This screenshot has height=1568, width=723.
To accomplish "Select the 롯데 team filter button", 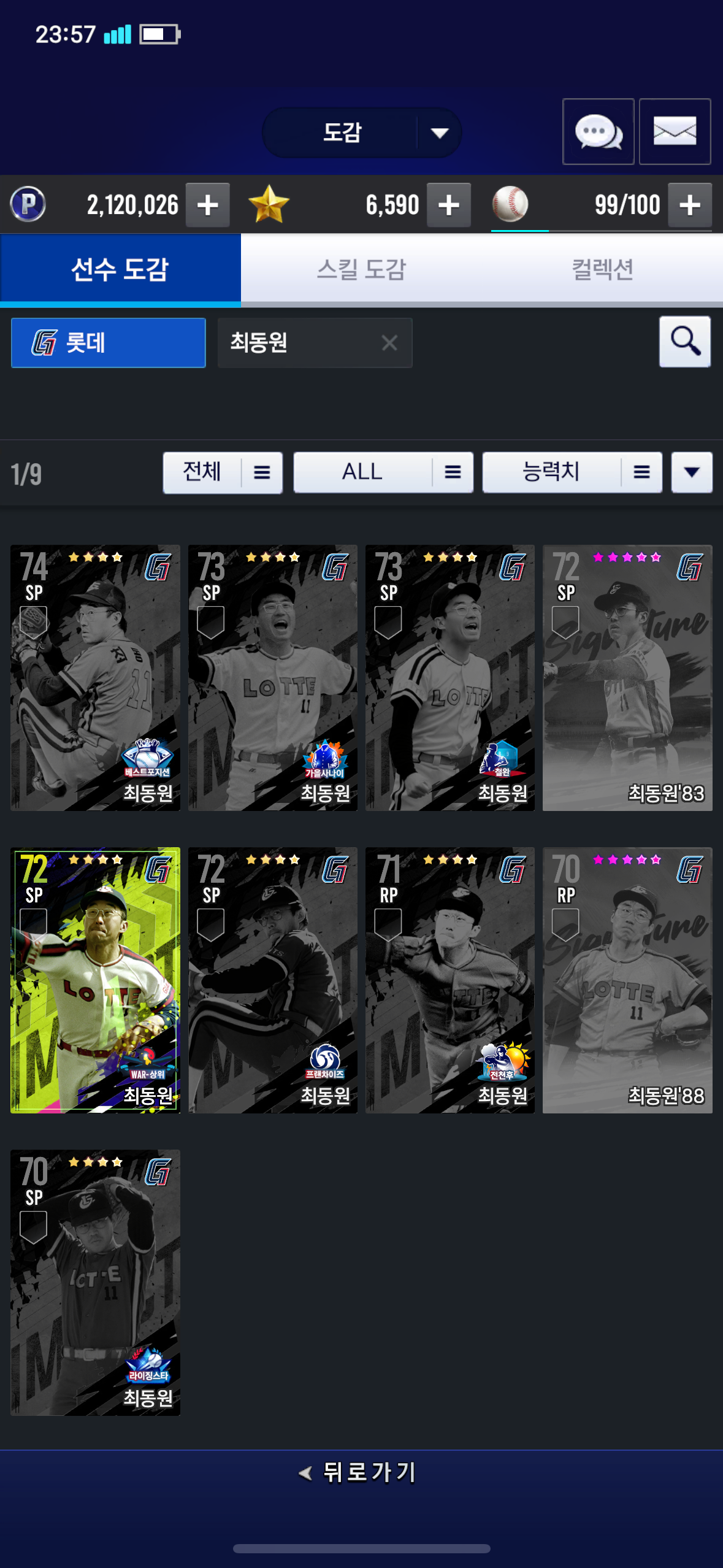I will (x=109, y=342).
